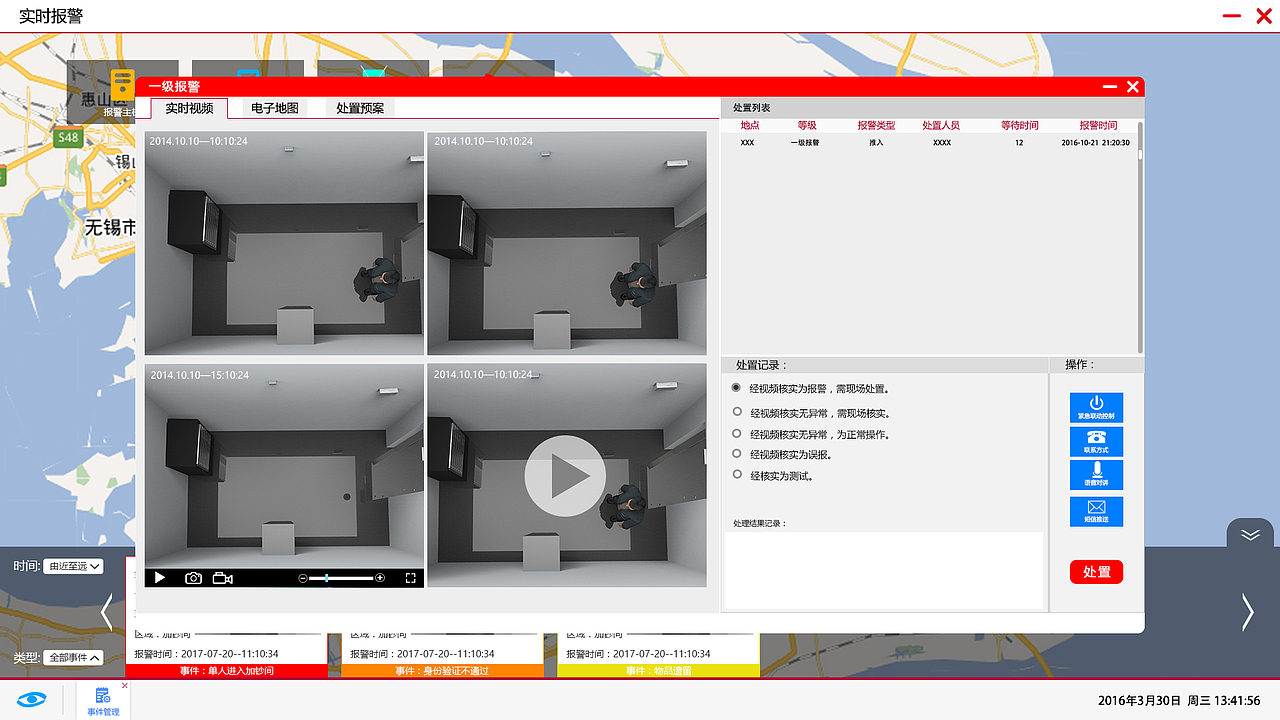Viewport: 1280px width, 720px height.
Task: Select 经视频核实为报警，需现场处置 option
Action: (737, 388)
